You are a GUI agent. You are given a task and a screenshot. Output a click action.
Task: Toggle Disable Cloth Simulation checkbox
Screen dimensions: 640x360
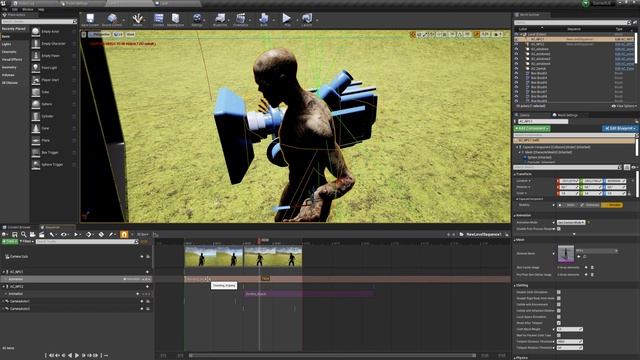click(x=559, y=292)
